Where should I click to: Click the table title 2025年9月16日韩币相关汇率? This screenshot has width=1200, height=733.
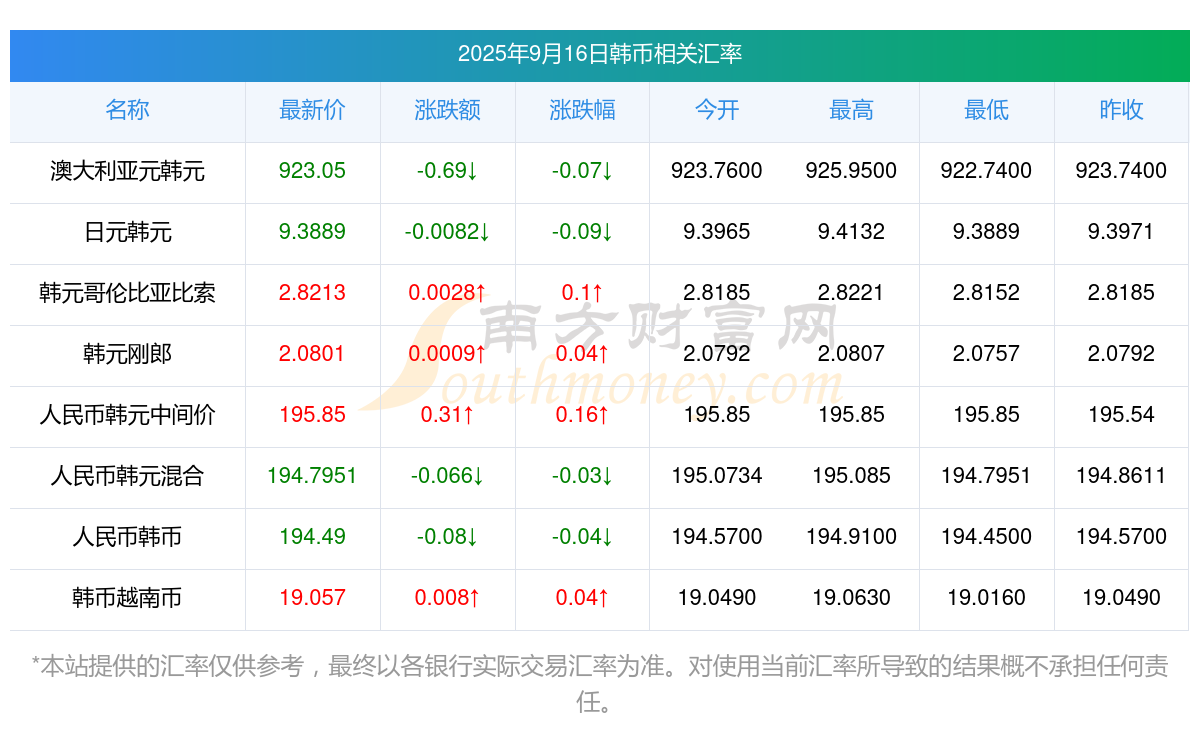click(600, 54)
